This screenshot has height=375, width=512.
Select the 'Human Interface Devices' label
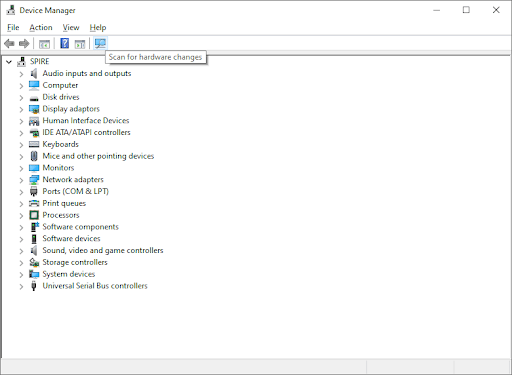[86, 121]
